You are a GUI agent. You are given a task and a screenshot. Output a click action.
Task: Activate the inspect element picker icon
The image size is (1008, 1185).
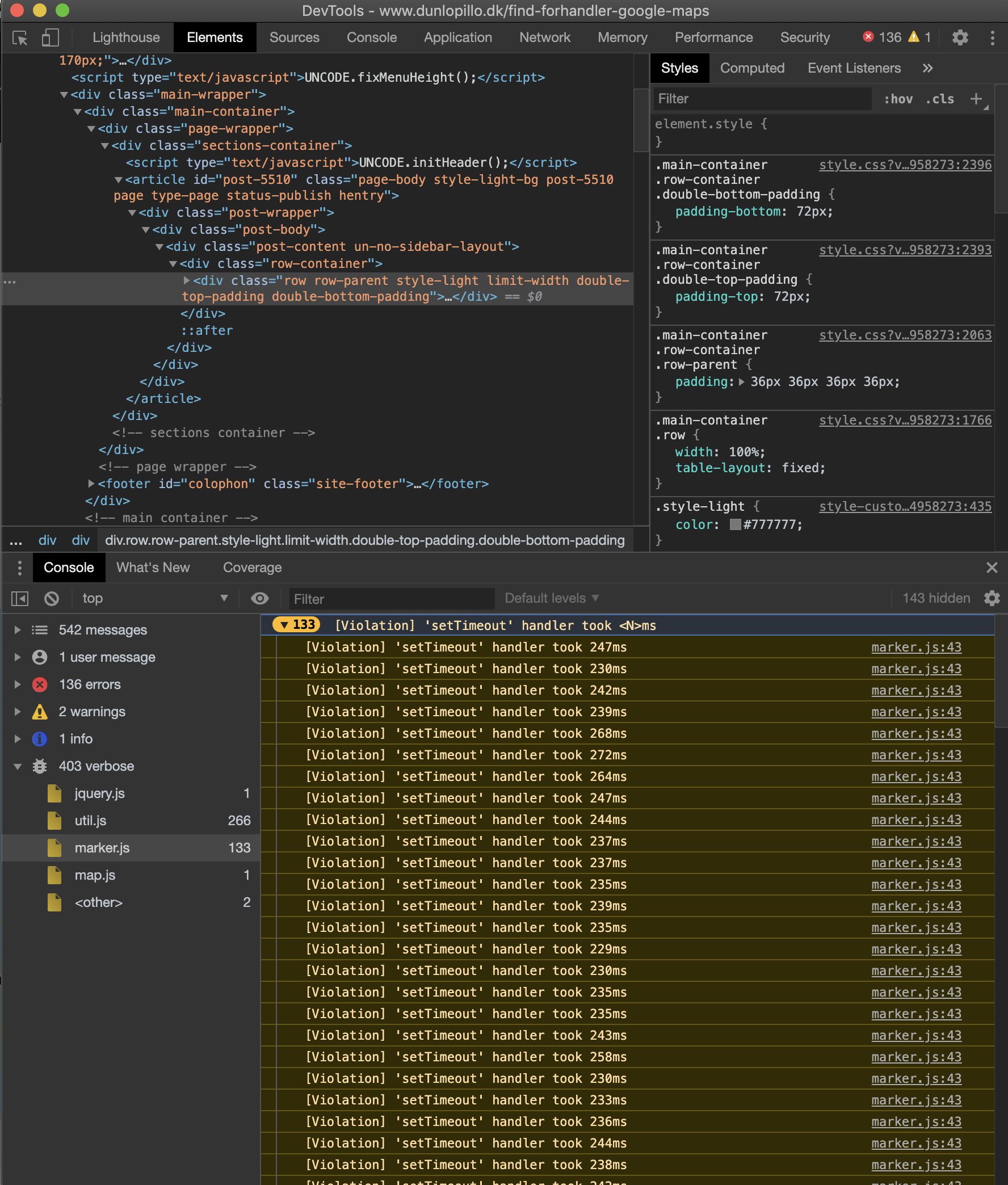click(x=20, y=37)
